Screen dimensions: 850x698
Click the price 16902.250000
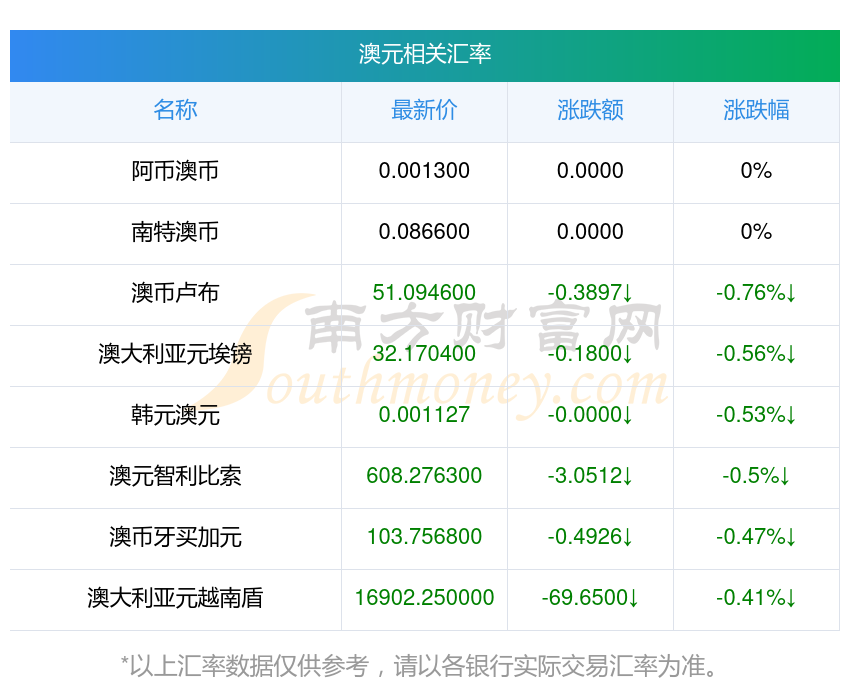click(x=424, y=598)
